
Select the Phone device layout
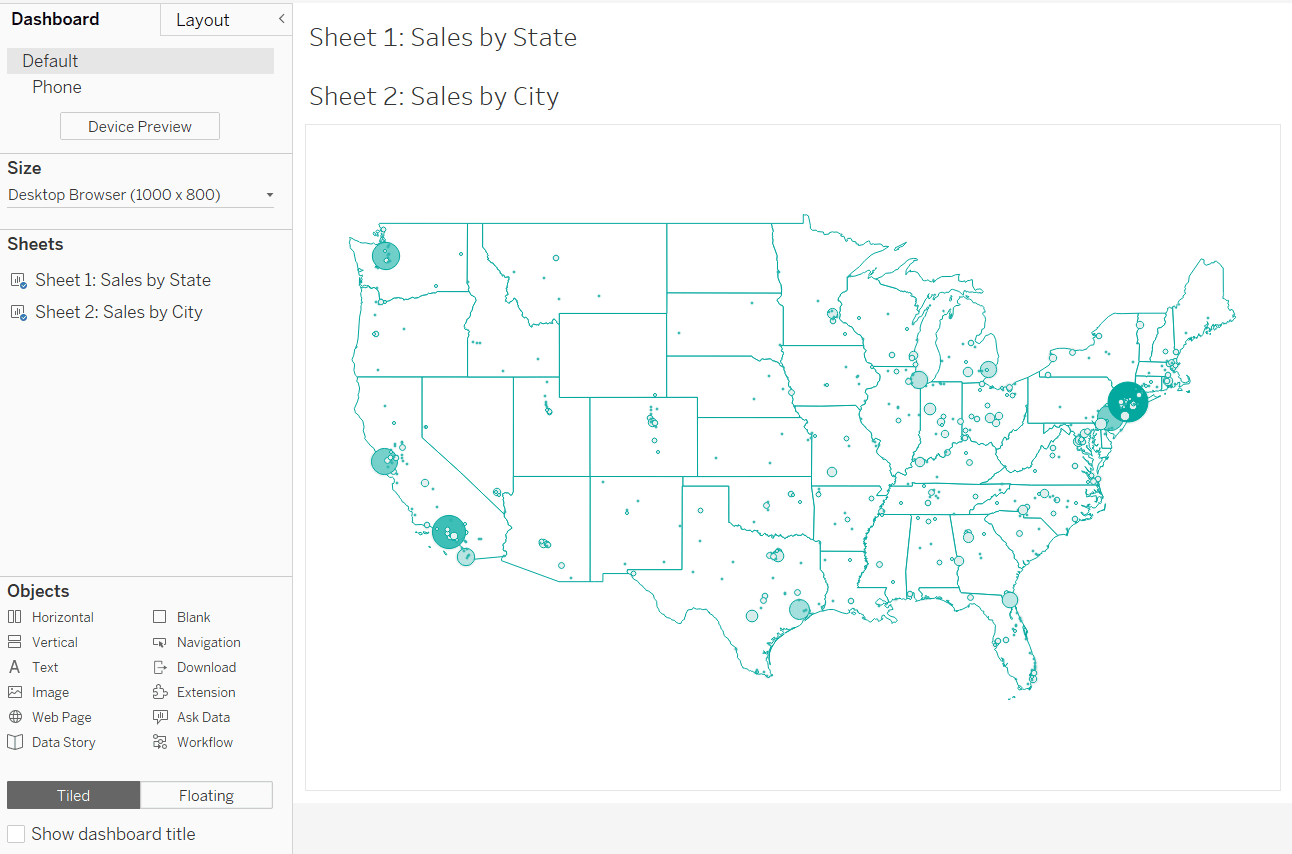coord(57,87)
